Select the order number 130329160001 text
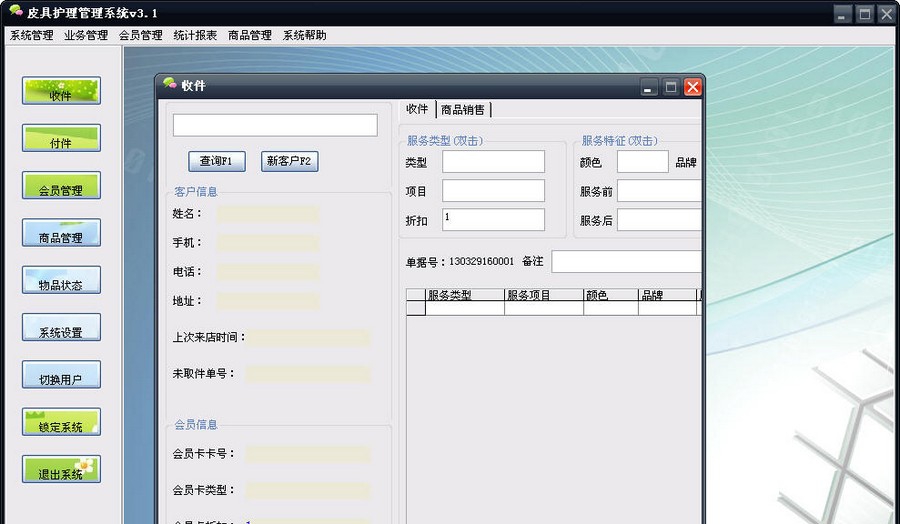 [x=482, y=261]
